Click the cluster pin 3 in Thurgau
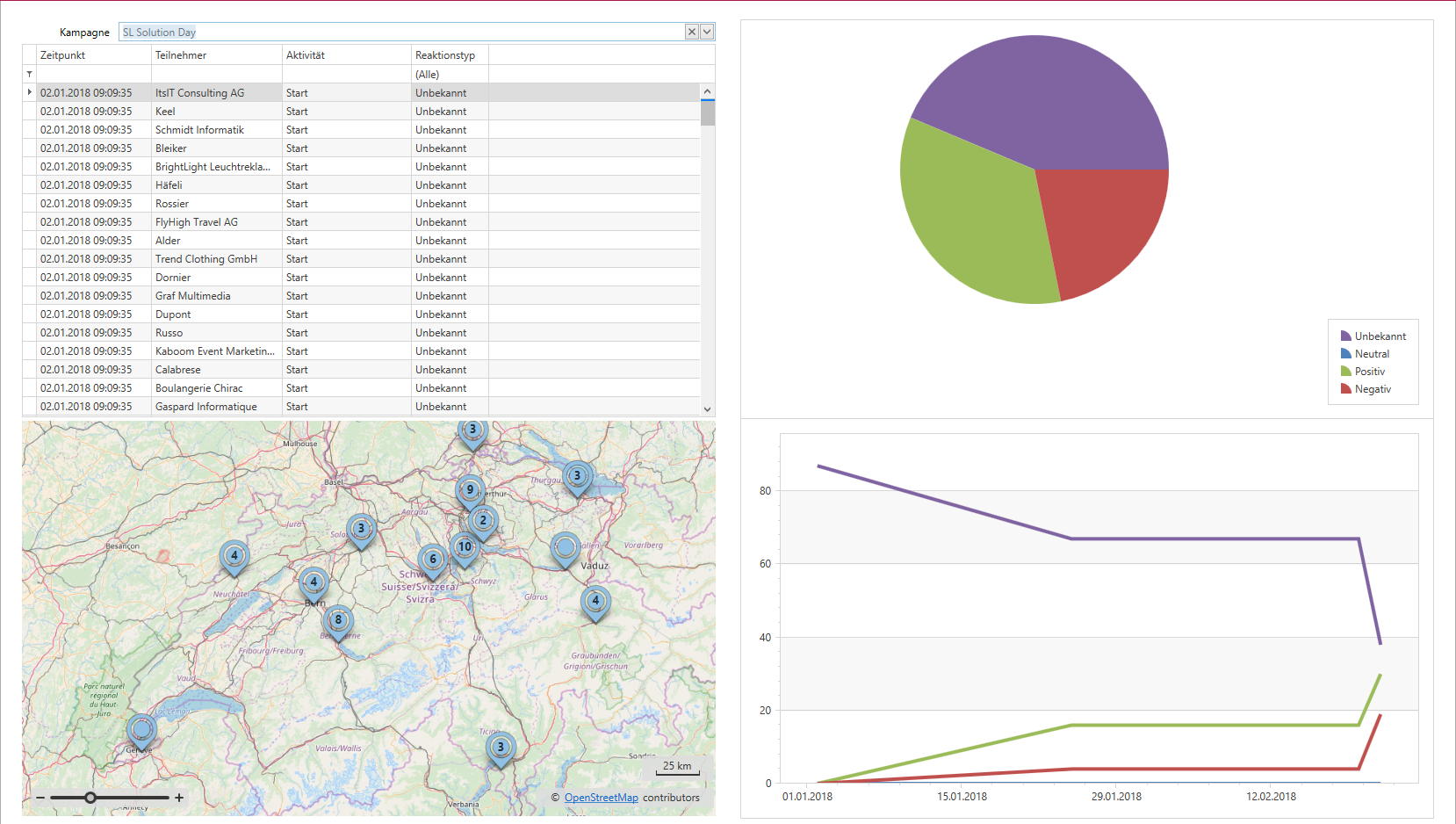The image size is (1456, 824). (x=577, y=478)
